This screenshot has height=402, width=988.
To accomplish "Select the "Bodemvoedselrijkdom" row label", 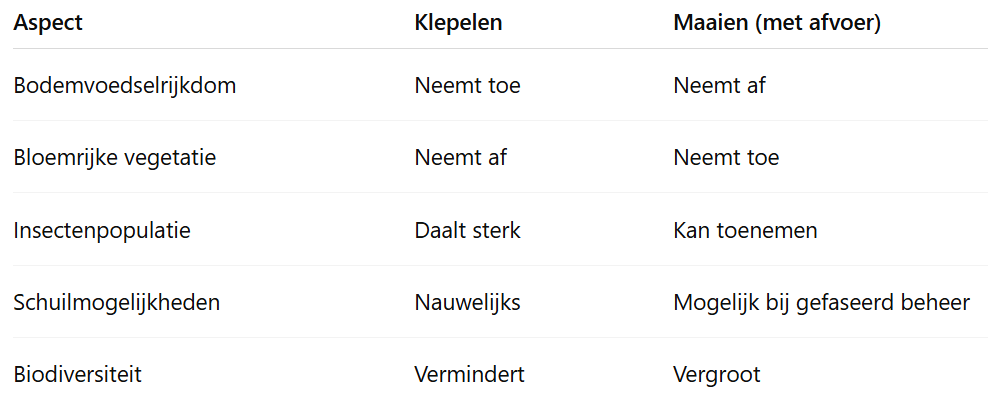I will pos(125,85).
